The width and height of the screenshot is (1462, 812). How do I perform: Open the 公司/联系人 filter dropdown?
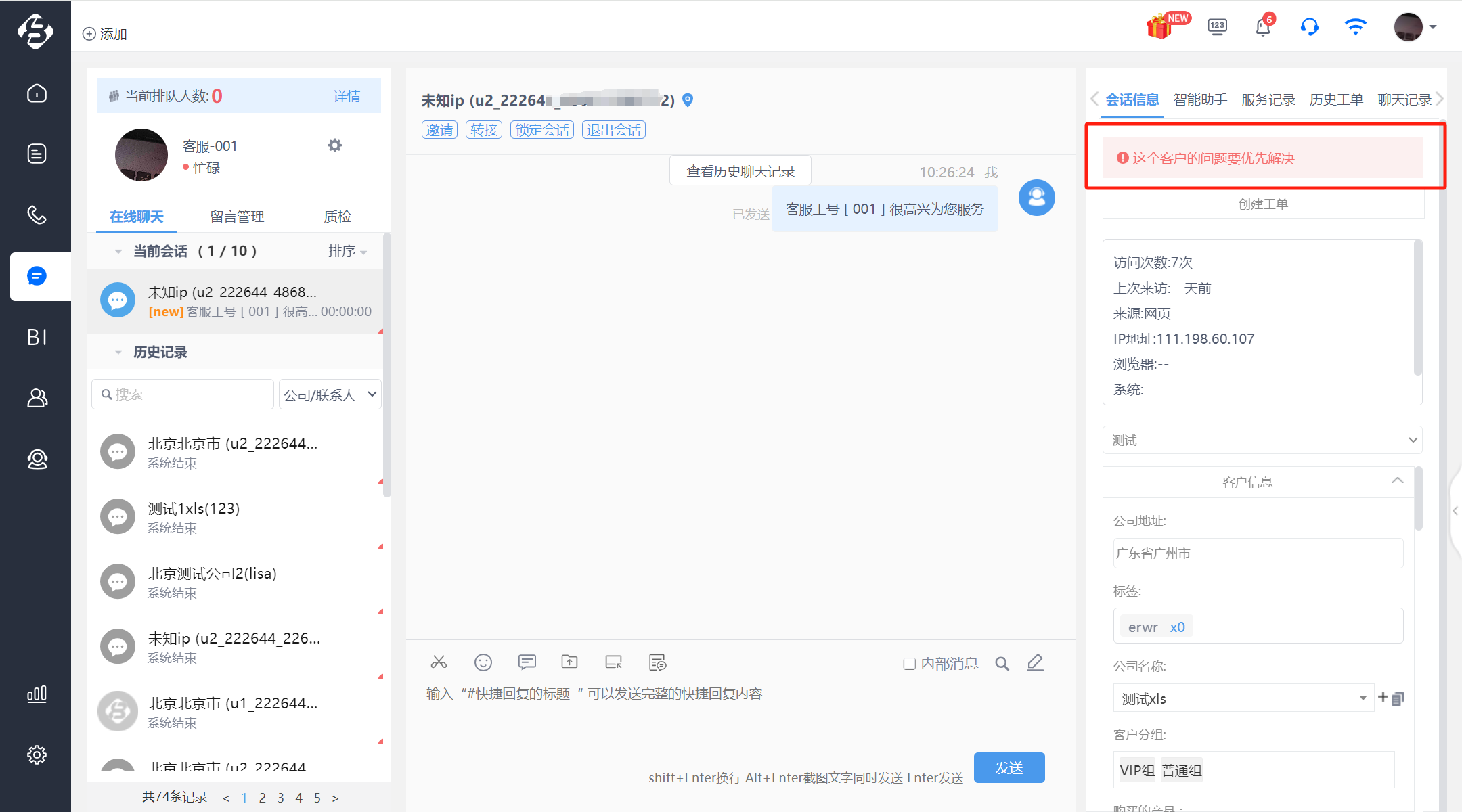(330, 394)
